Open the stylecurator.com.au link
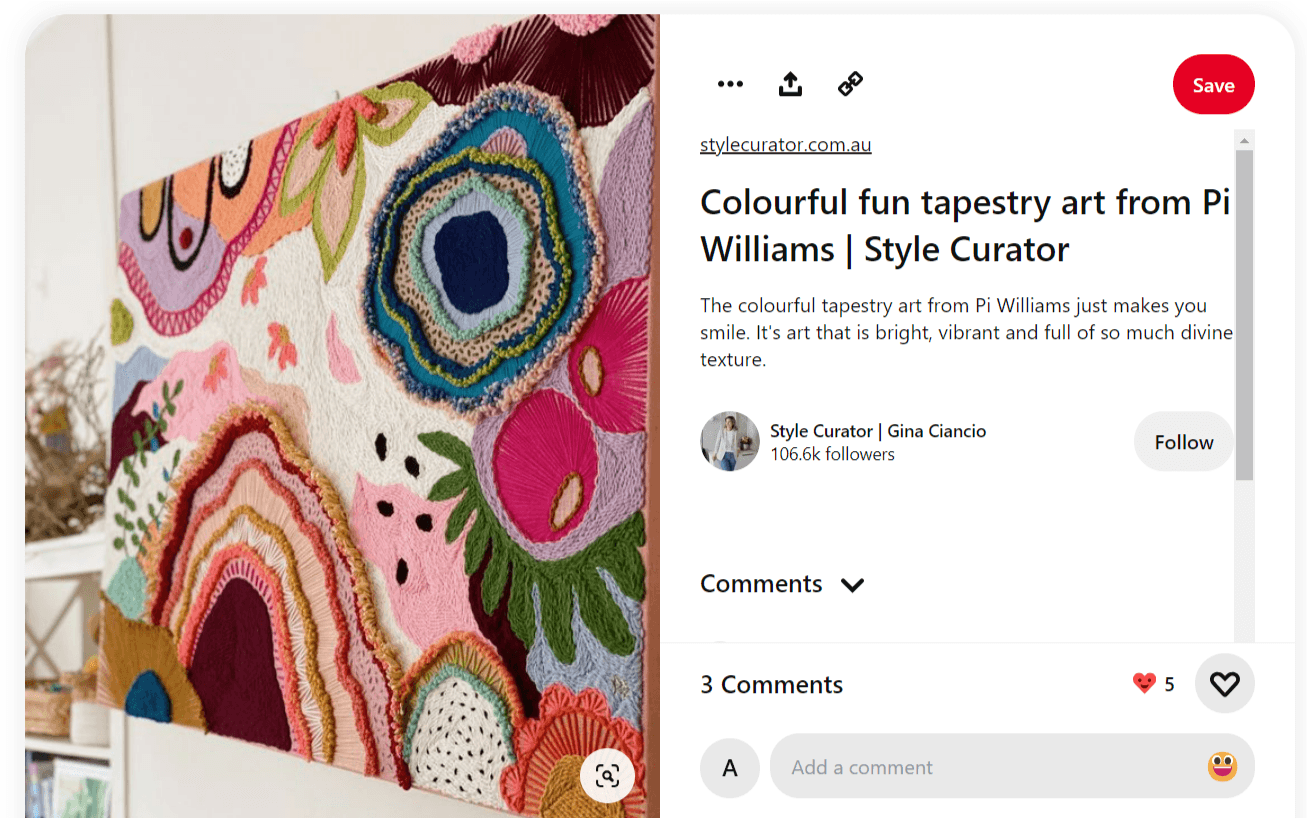1307x818 pixels. tap(785, 144)
